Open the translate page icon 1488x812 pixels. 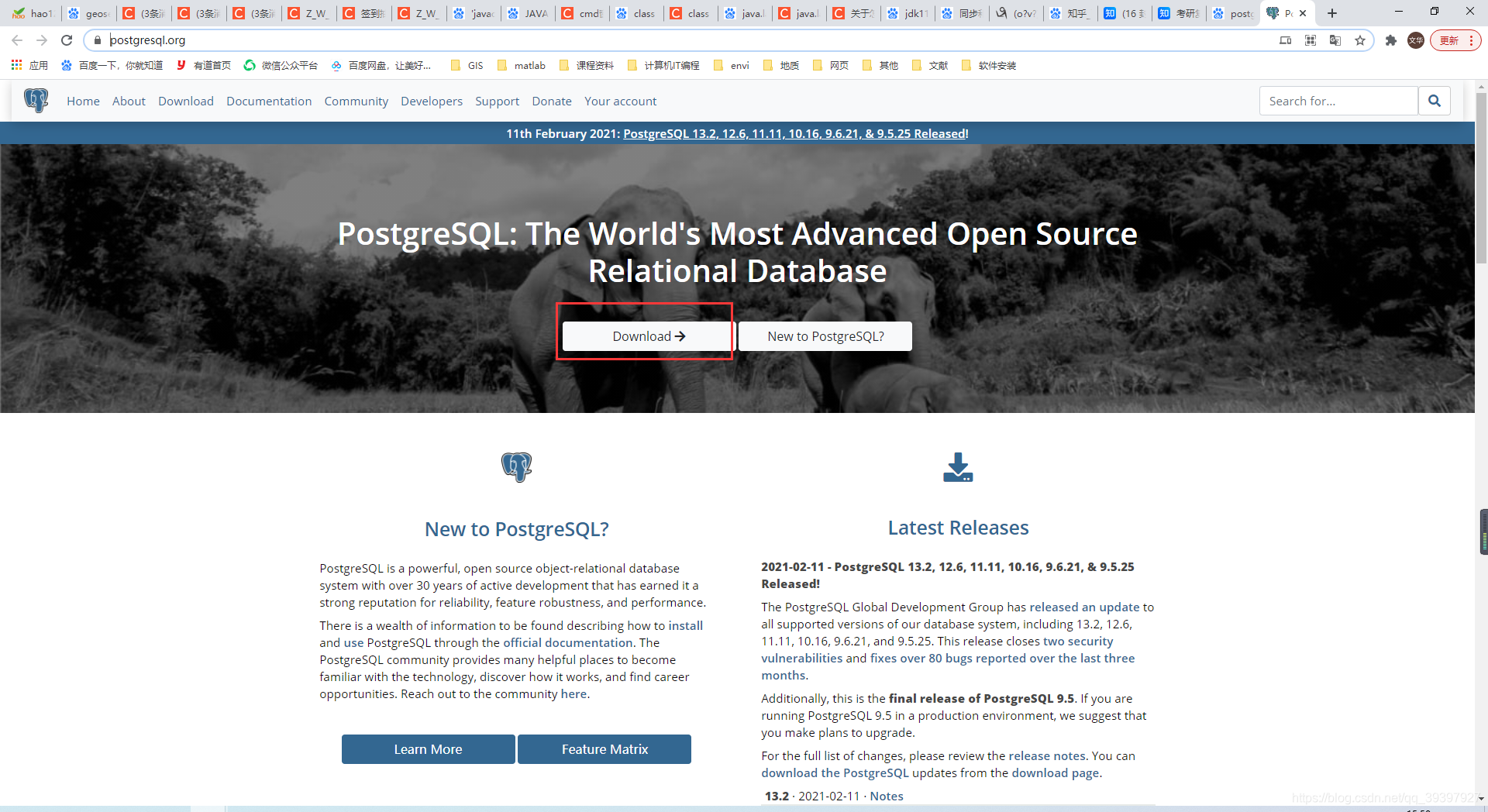[x=1335, y=40]
